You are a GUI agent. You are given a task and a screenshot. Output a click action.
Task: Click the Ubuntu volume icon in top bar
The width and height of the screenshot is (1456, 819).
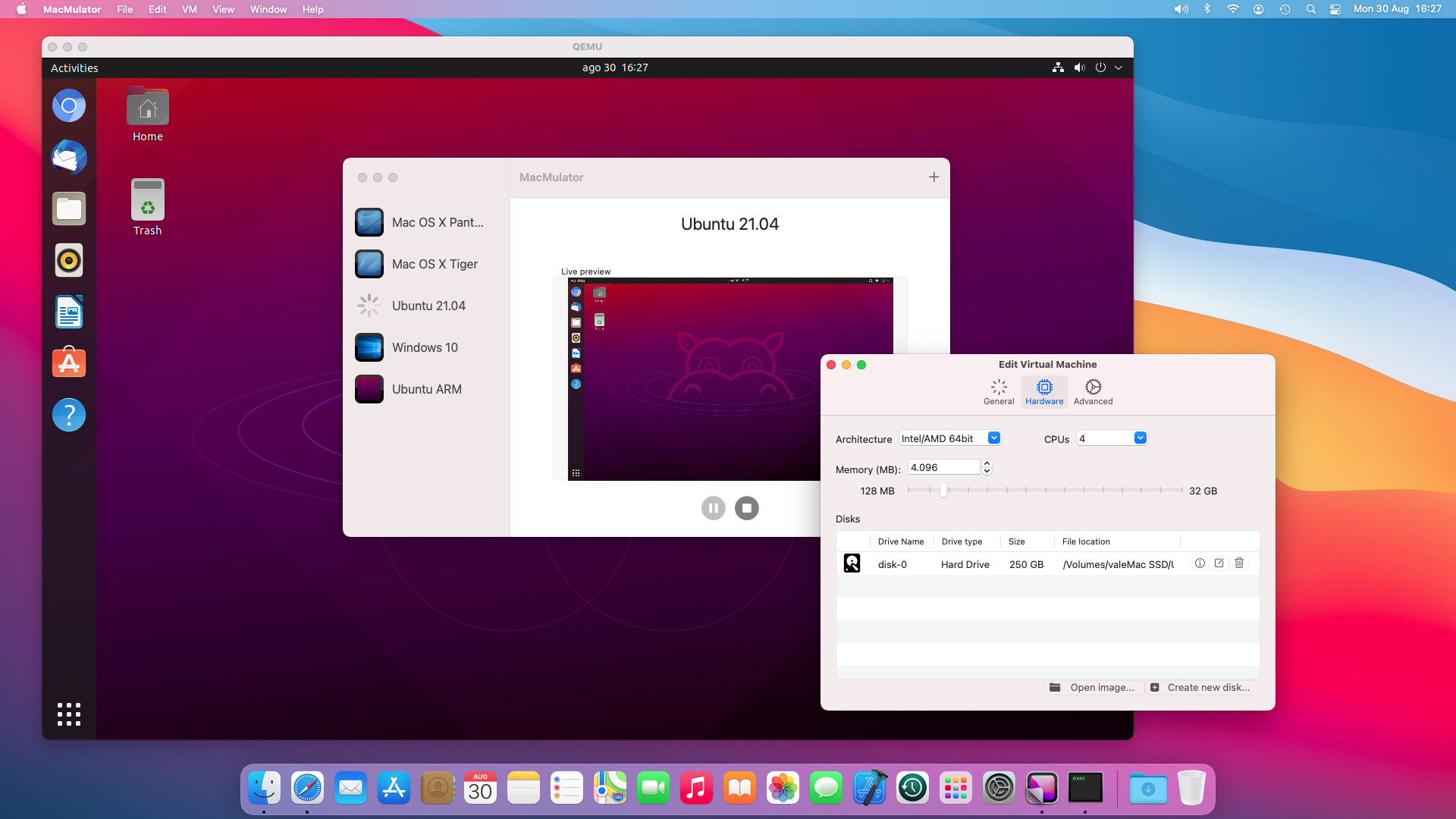[1079, 67]
